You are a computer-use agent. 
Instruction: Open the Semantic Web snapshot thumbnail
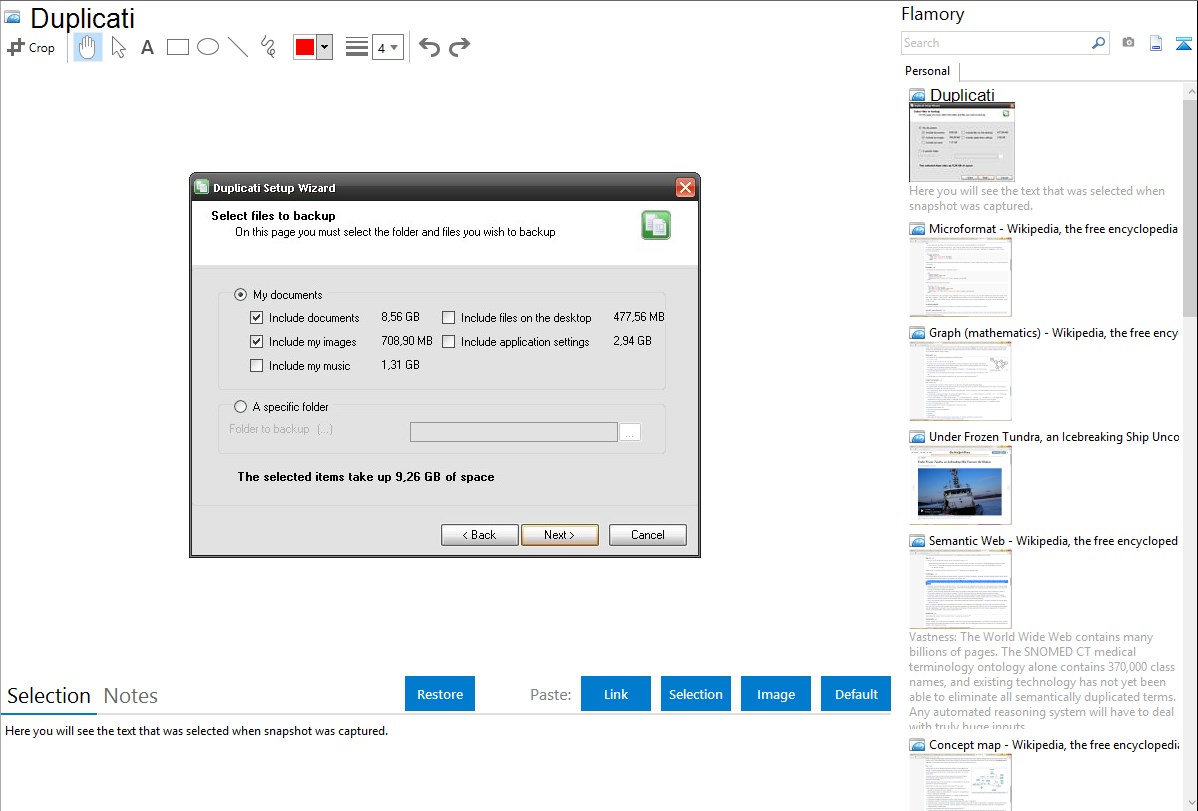click(x=960, y=589)
